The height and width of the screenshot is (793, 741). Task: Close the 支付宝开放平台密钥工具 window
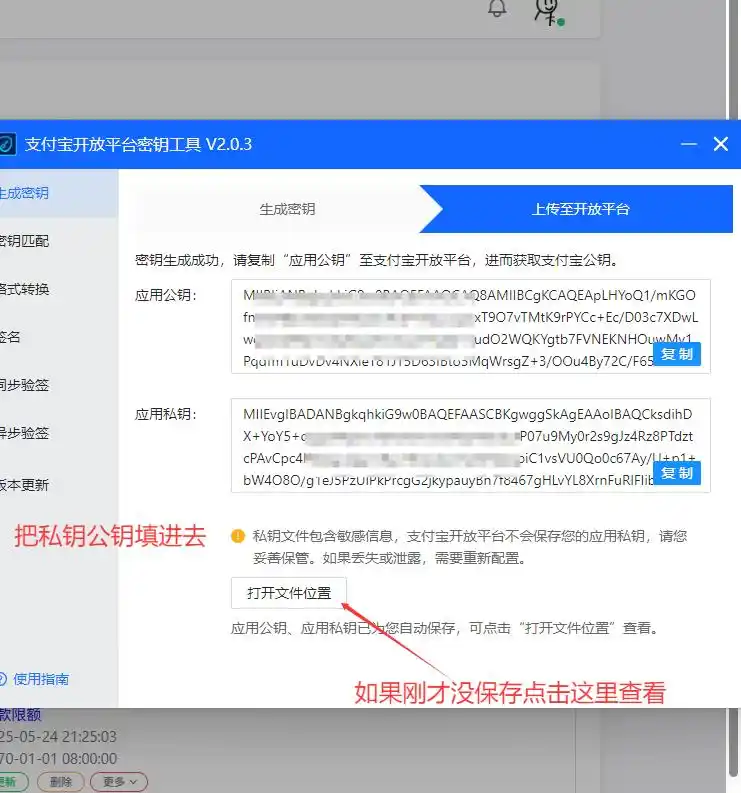(720, 144)
